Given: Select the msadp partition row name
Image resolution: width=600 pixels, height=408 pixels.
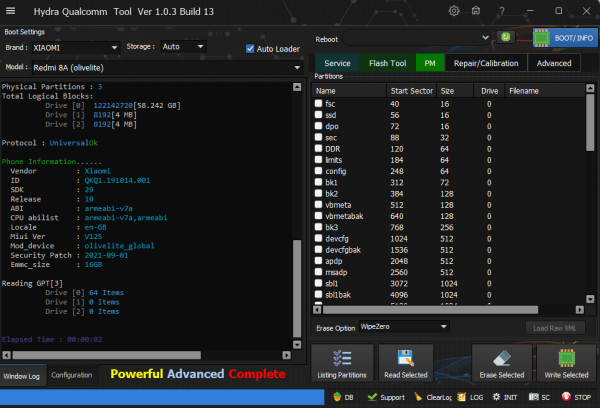Looking at the screenshot, I should coord(336,272).
